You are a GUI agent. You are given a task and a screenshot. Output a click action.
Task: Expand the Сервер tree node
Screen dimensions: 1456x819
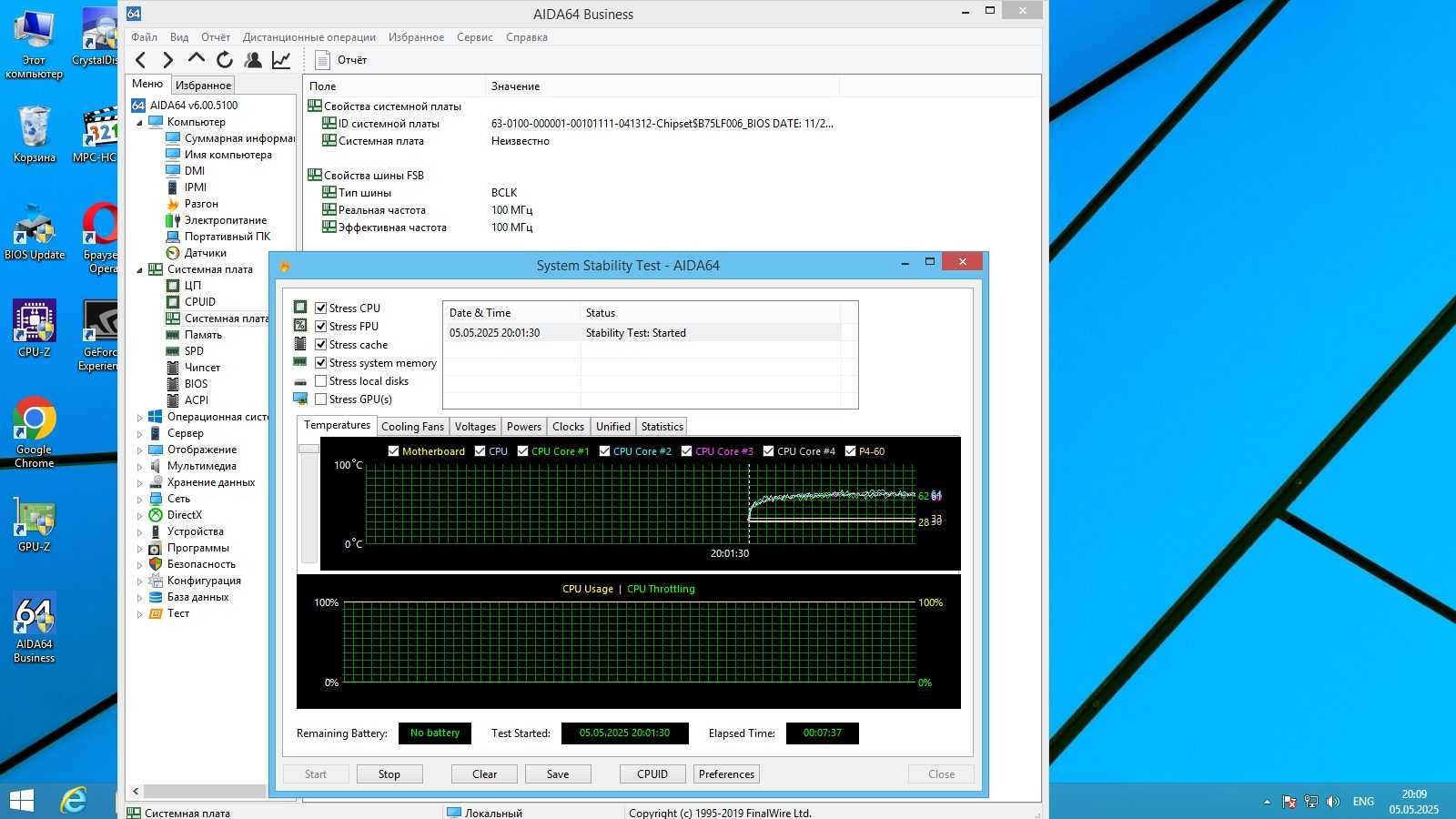point(139,433)
